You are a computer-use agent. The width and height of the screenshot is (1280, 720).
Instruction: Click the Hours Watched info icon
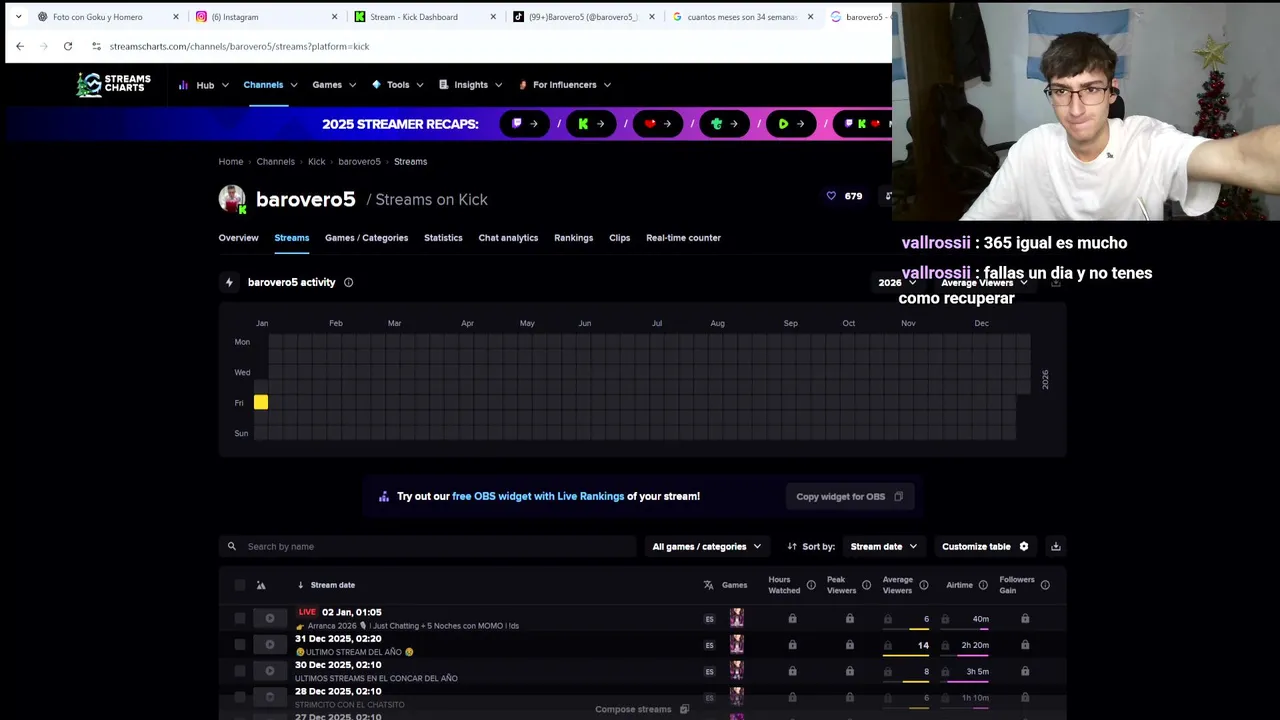click(x=811, y=585)
